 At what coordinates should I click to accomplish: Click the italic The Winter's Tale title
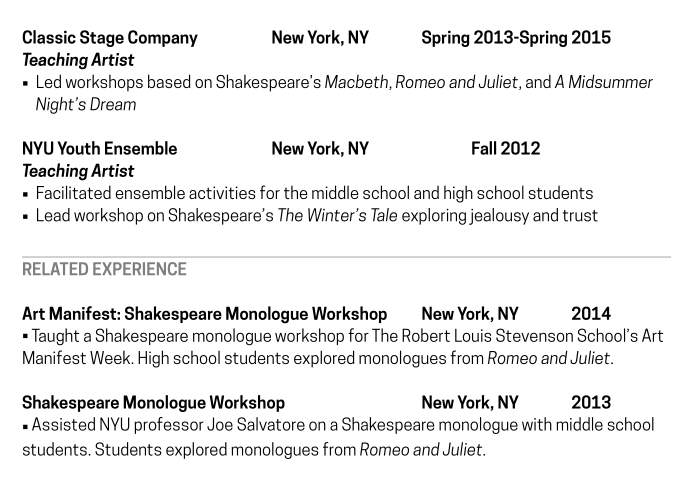[x=337, y=215]
